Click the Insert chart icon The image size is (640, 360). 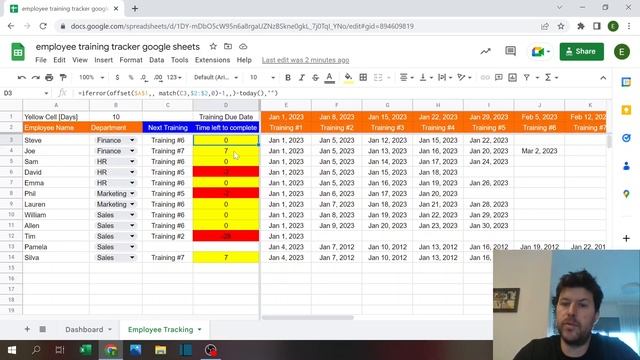[512, 78]
